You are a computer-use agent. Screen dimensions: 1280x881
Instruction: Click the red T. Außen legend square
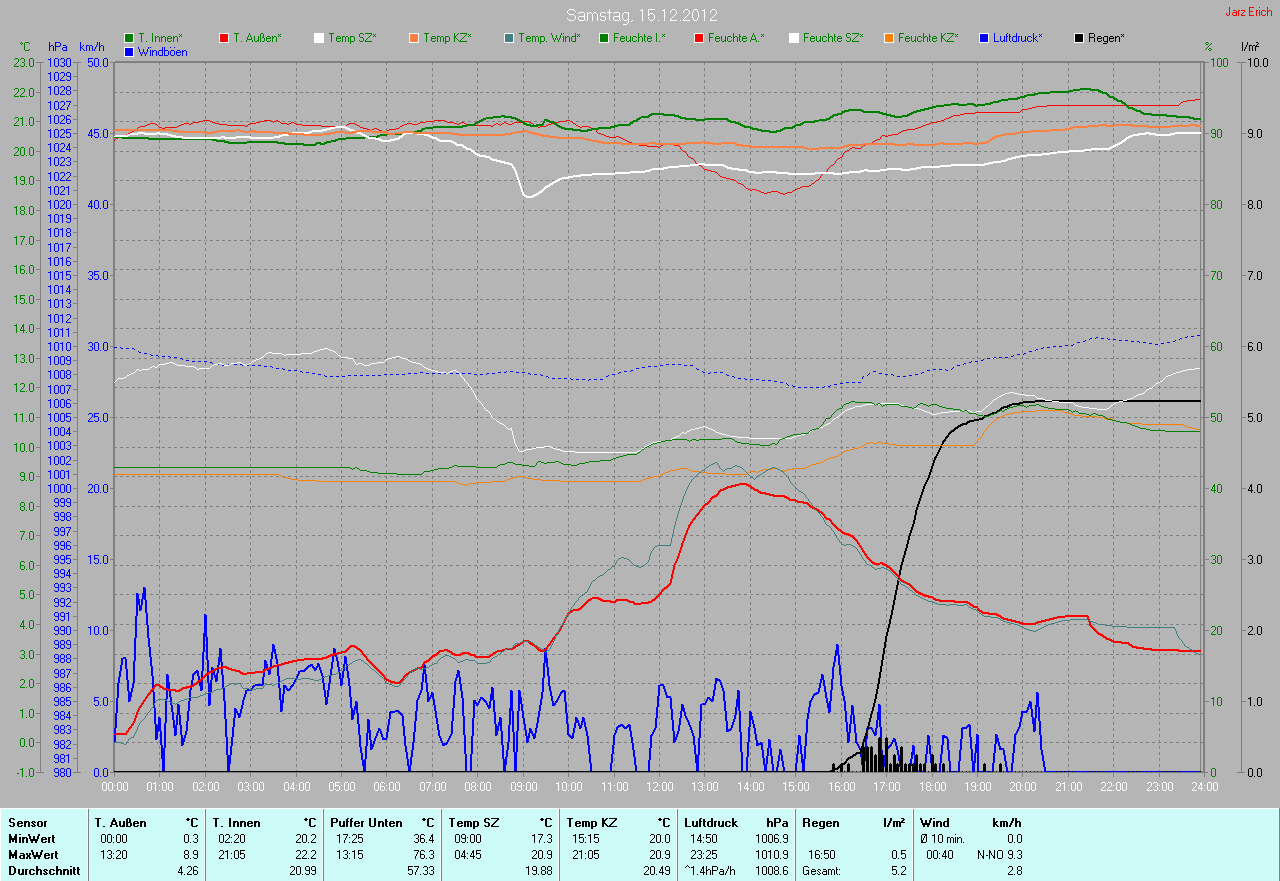(224, 38)
